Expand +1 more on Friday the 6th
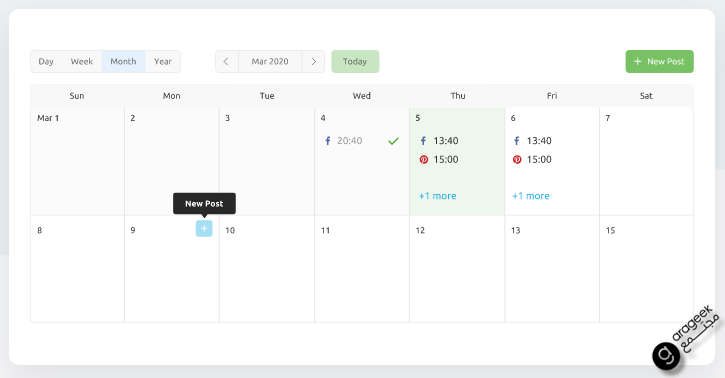Screen dimensions: 725x378 [531, 196]
